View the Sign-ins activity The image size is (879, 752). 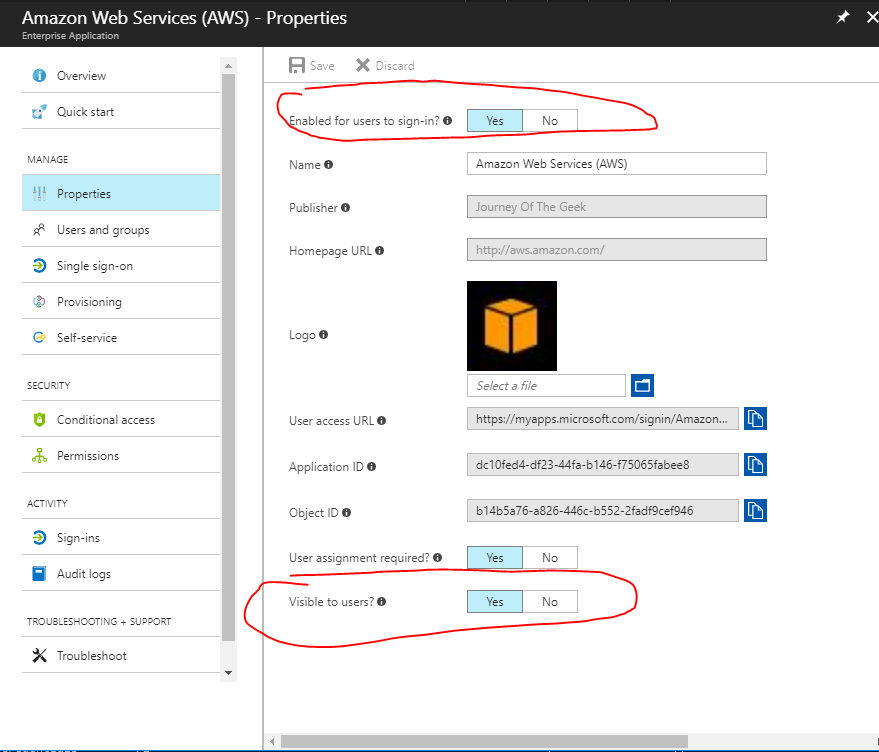(x=121, y=538)
